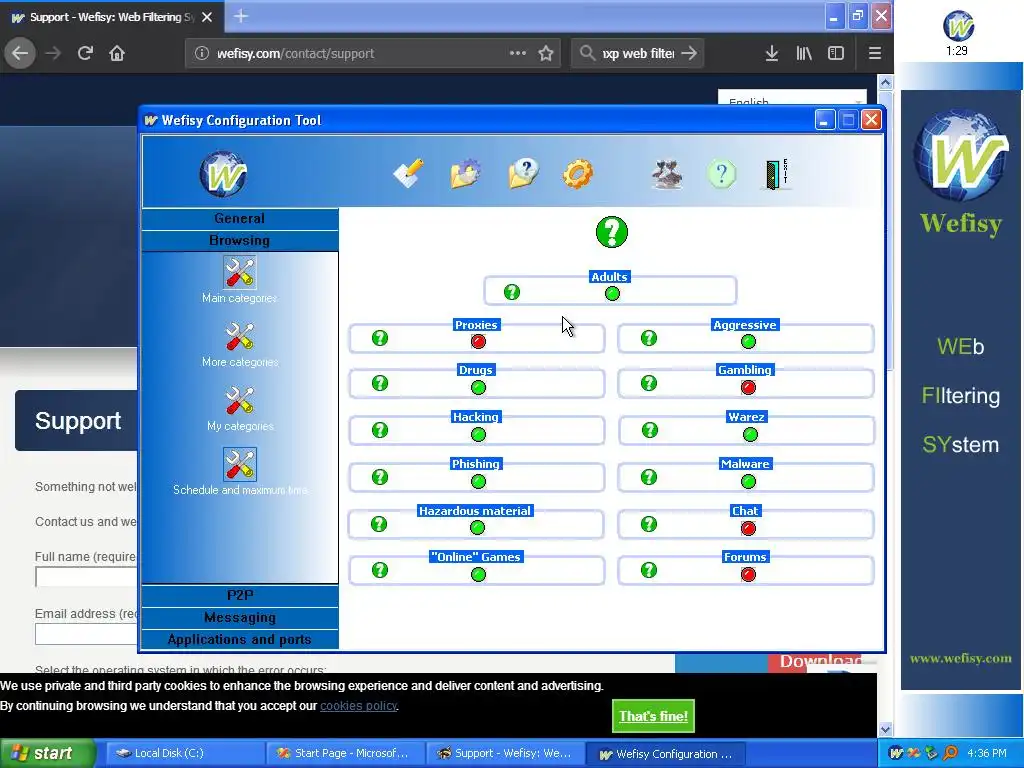Toggle the Hazardous material green light
This screenshot has height=768, width=1024.
click(x=477, y=528)
